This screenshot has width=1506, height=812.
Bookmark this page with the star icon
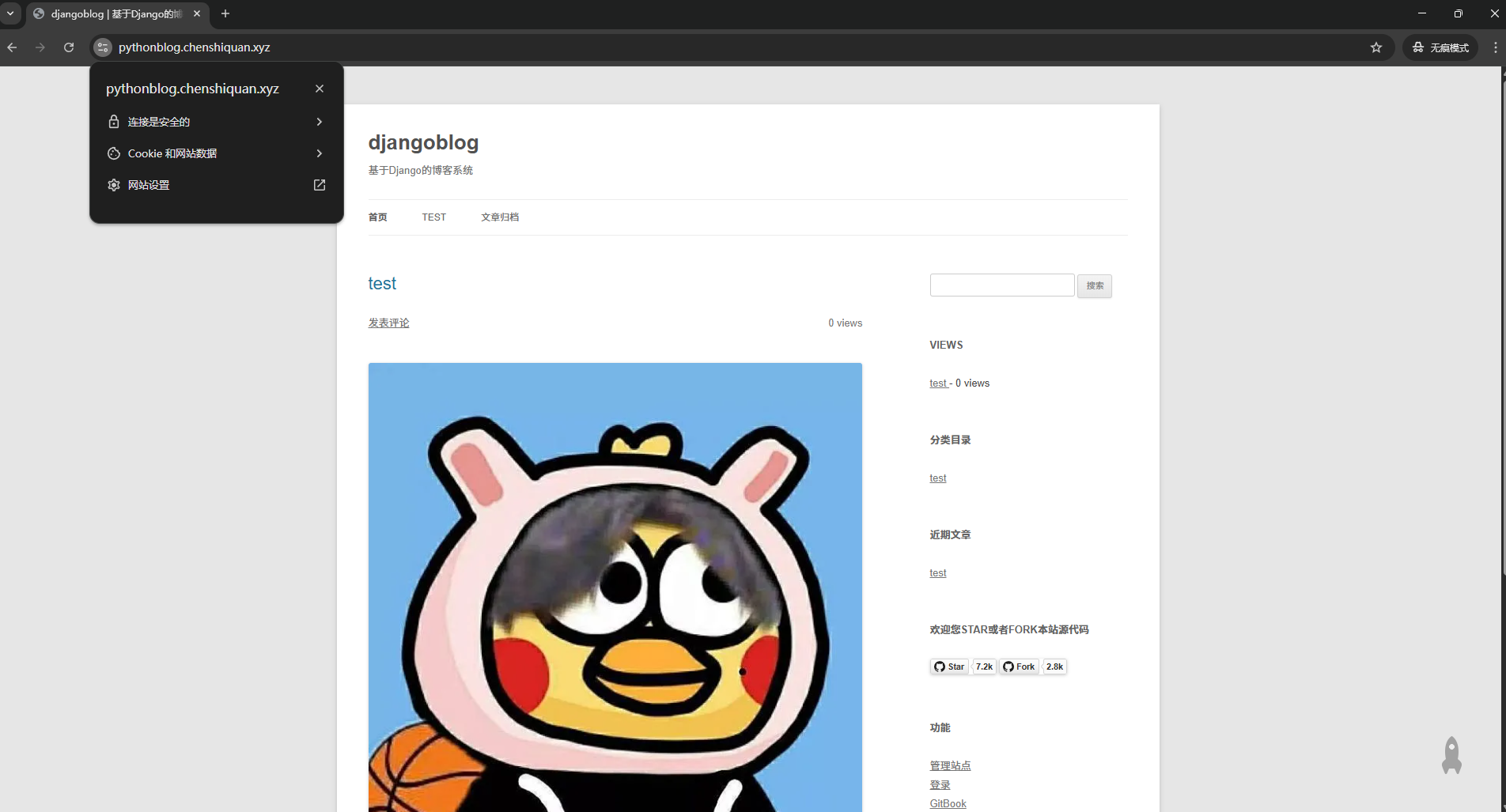tap(1376, 47)
